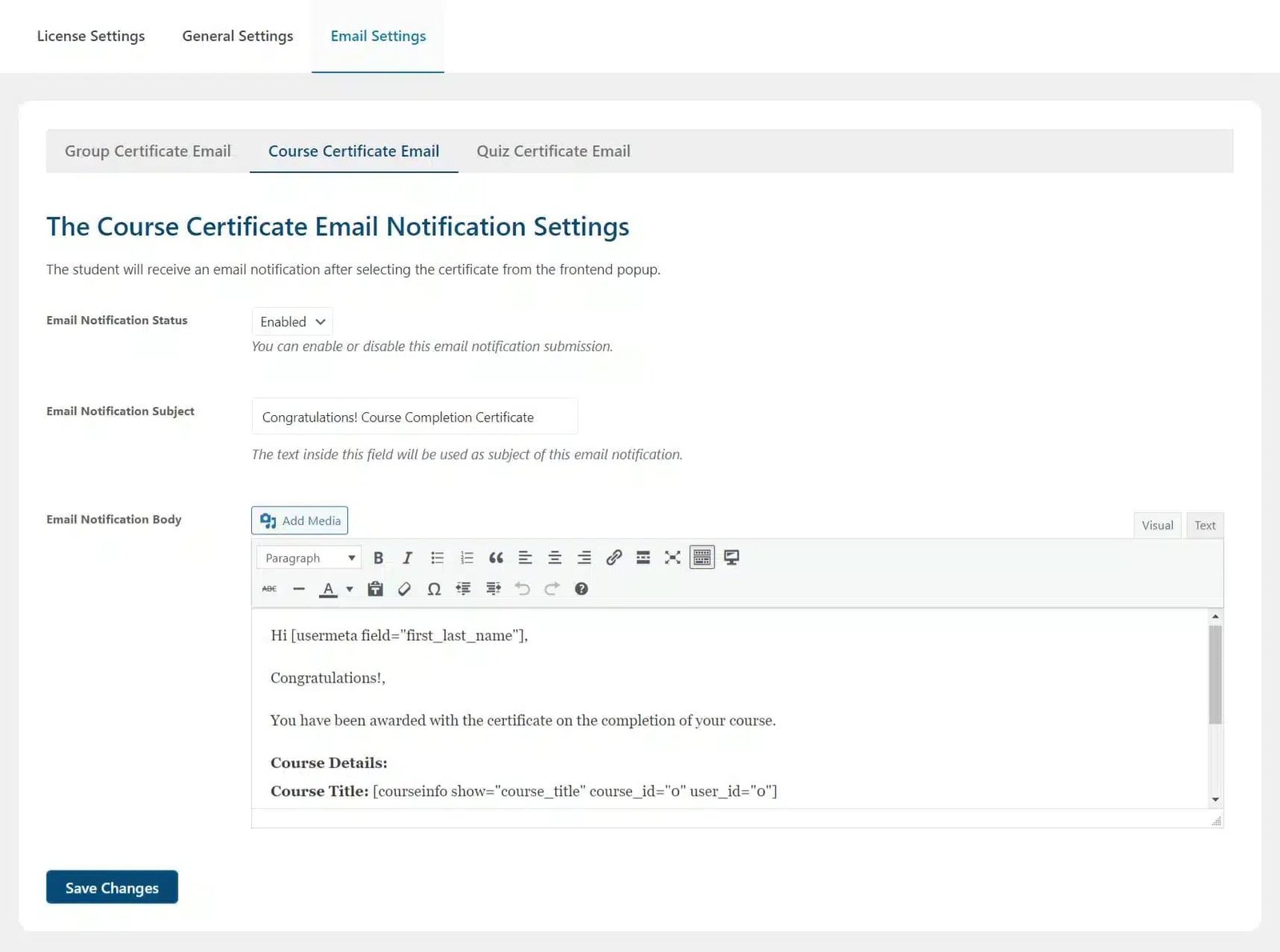Open the Quiz Certificate Email tab
The width and height of the screenshot is (1280, 952).
(x=554, y=151)
